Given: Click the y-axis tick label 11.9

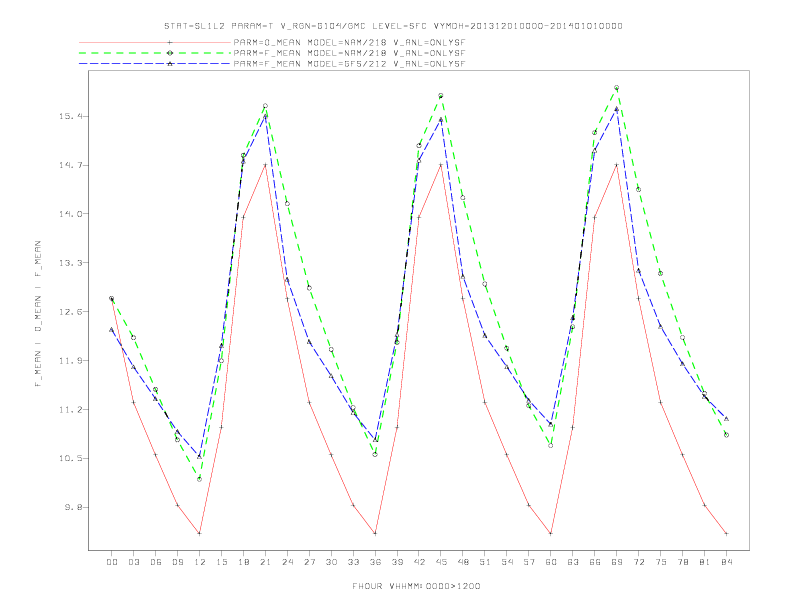Looking at the screenshot, I should [x=71, y=361].
